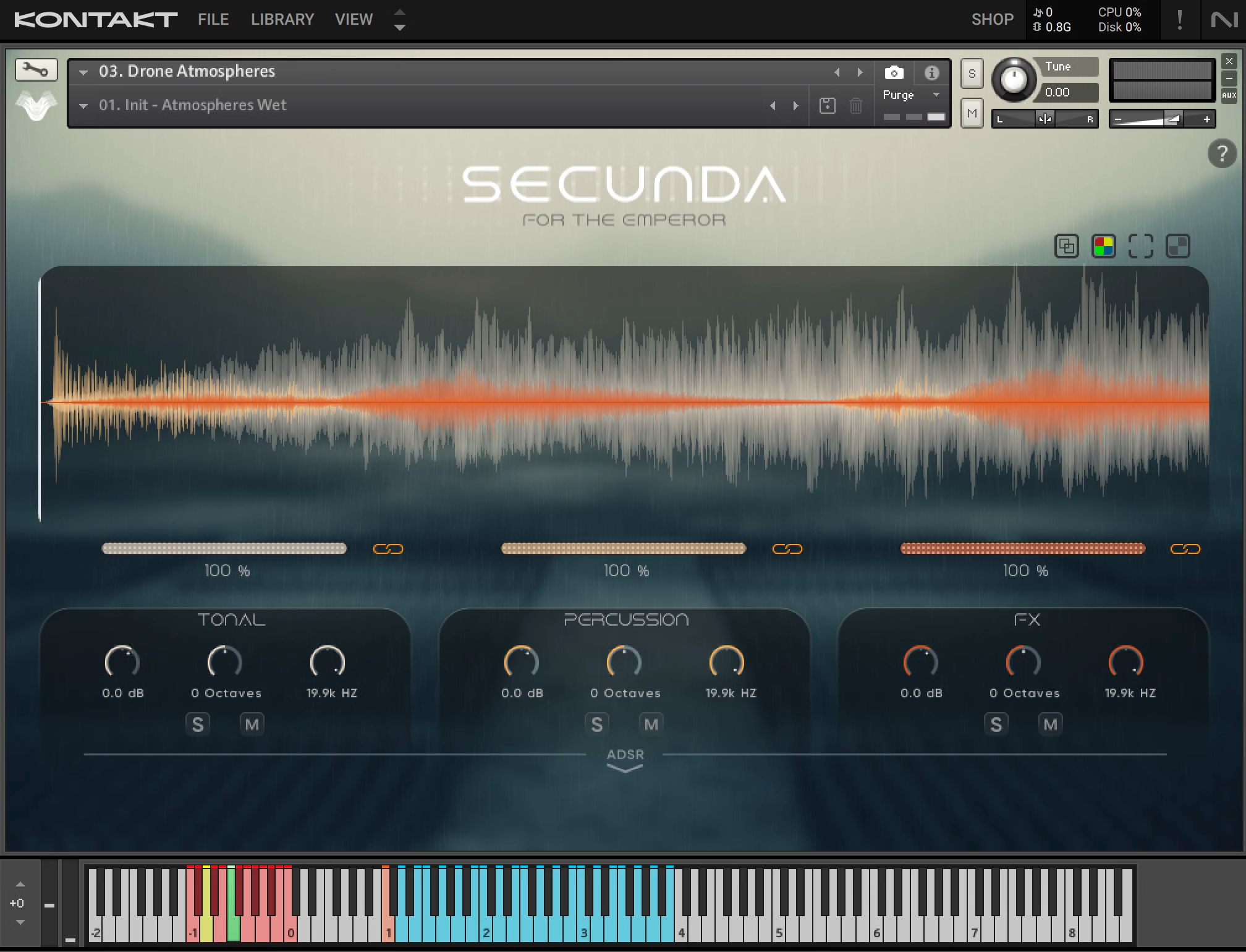Expand the Init - Atmospheres Wet snapshot dropdown
The height and width of the screenshot is (952, 1246).
click(x=83, y=106)
